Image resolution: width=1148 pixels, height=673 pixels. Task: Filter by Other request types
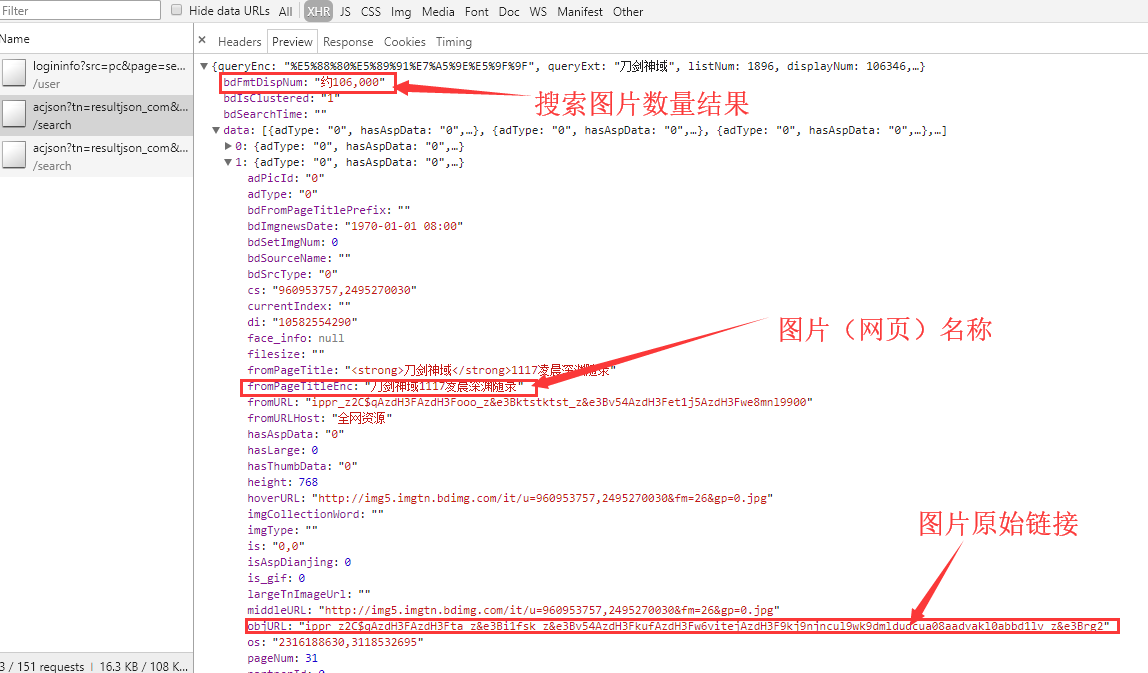627,11
